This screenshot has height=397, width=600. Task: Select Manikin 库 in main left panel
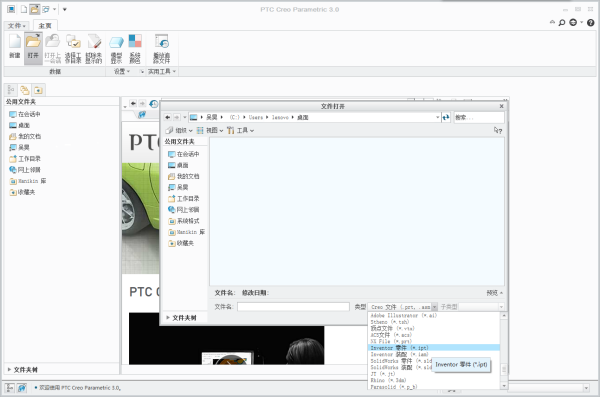click(28, 181)
